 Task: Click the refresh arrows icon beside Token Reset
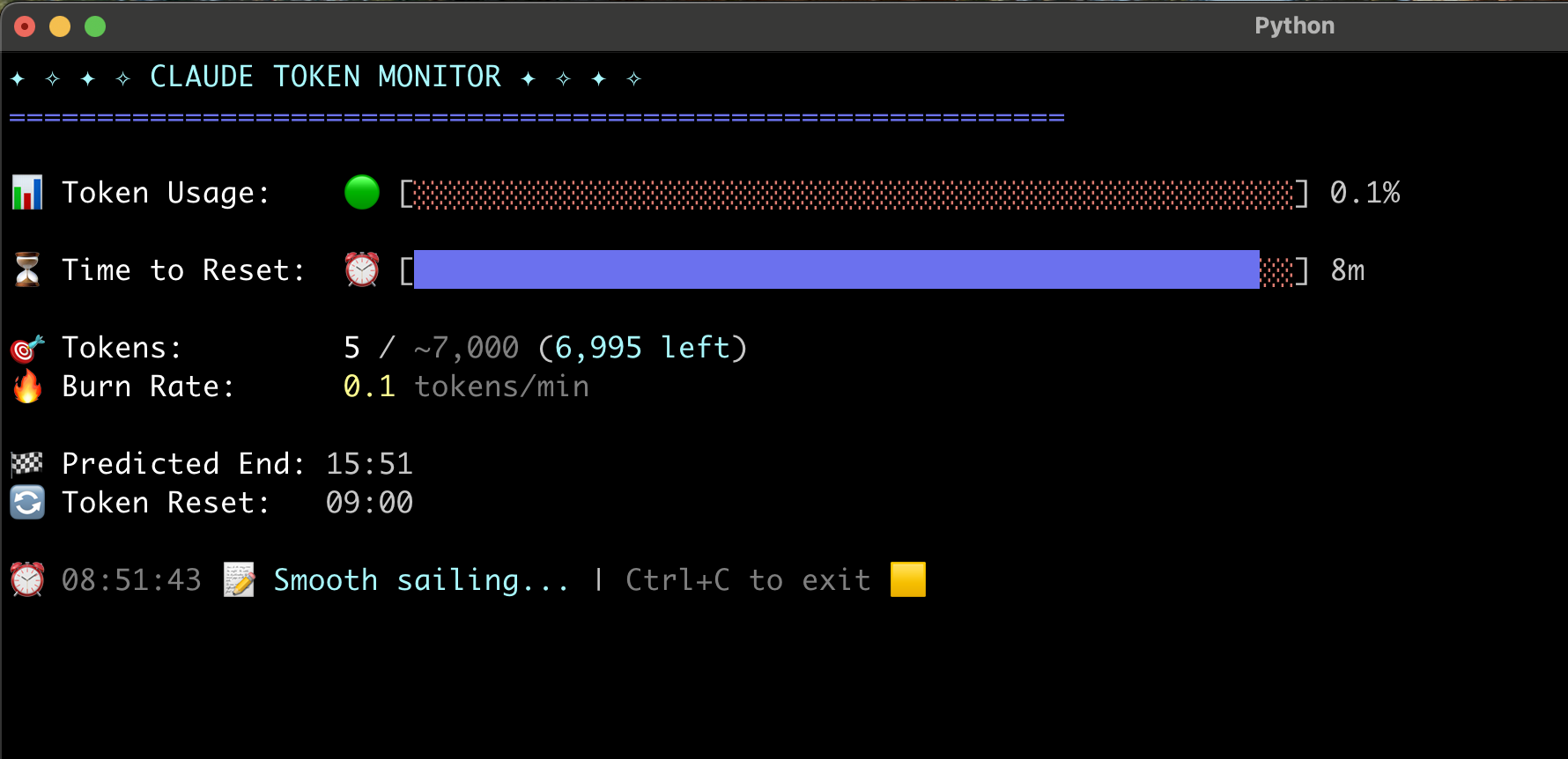pyautogui.click(x=27, y=503)
